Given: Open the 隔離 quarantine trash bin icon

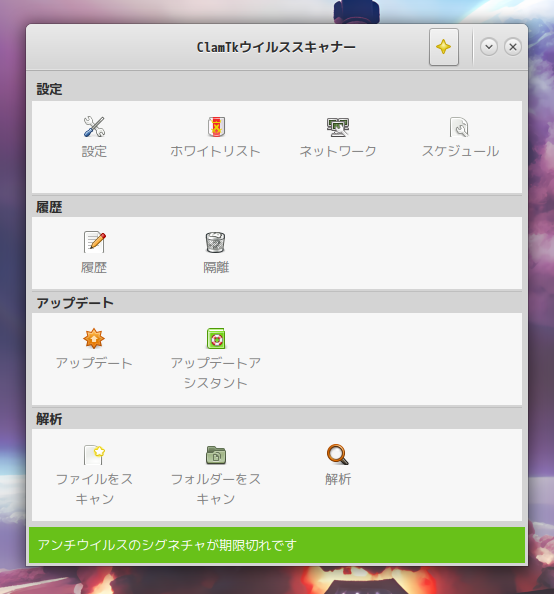Looking at the screenshot, I should pos(216,242).
